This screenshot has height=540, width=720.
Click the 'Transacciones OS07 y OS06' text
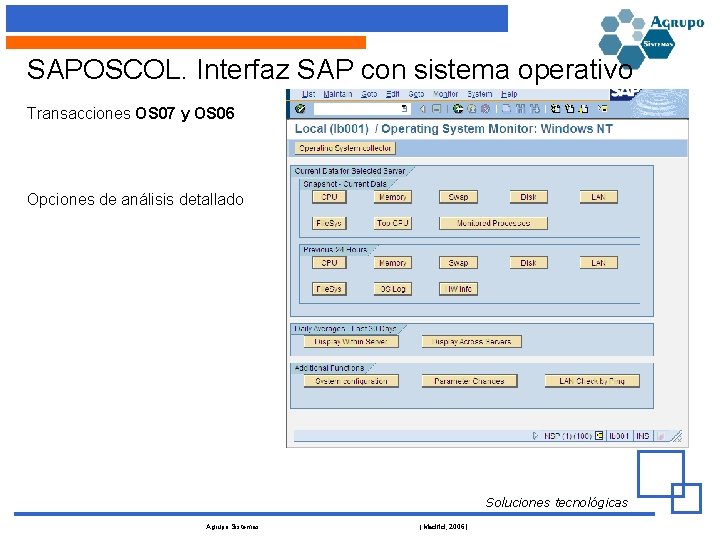coord(131,113)
